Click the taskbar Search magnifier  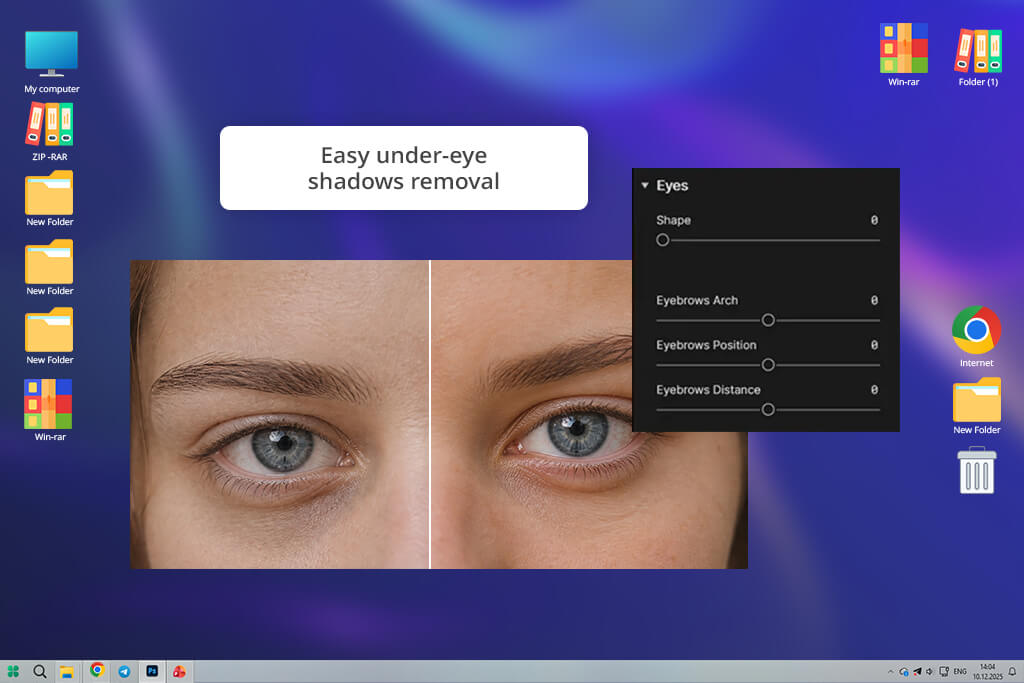click(40, 671)
